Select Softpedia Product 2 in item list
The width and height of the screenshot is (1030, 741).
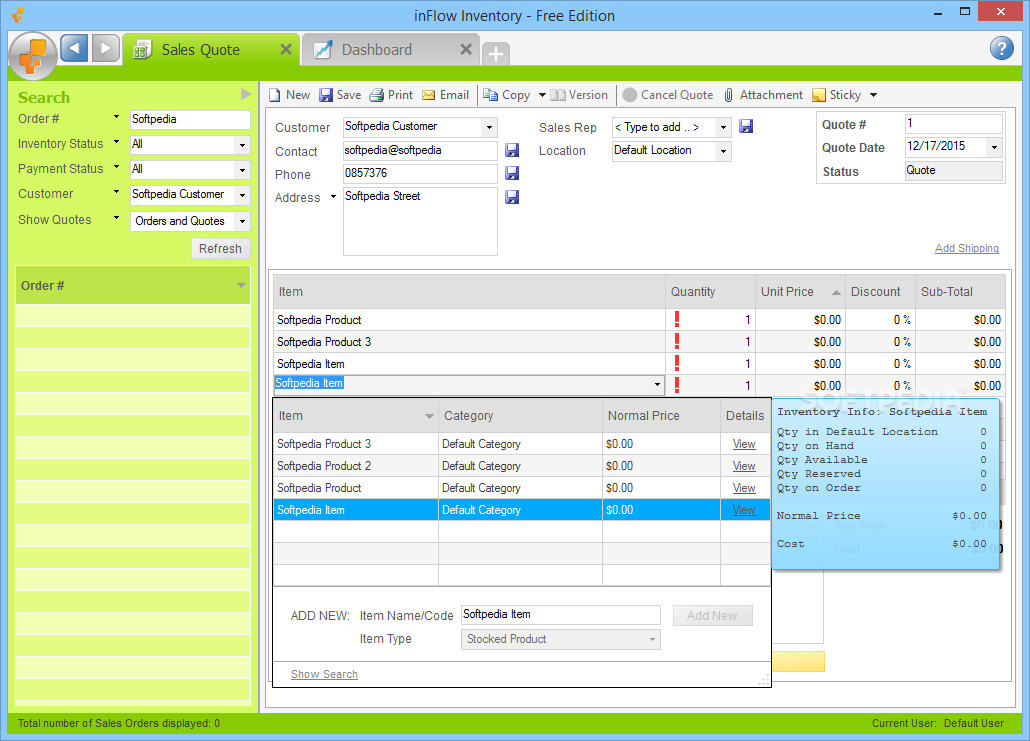tap(355, 466)
